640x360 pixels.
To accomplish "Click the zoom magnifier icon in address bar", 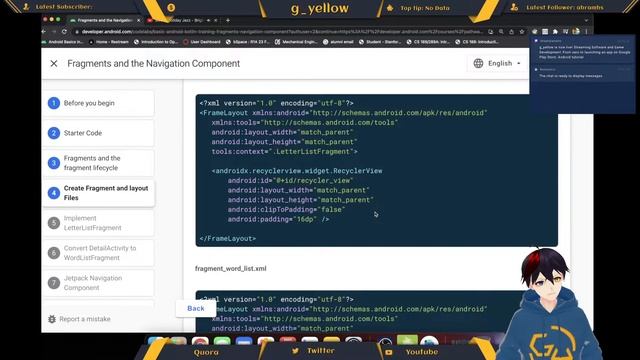I will tap(501, 31).
